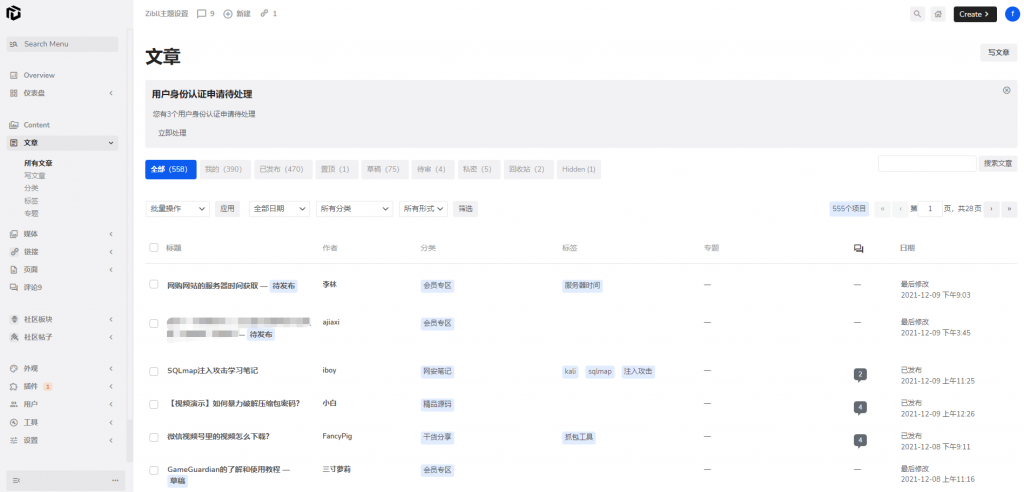
Task: Open the 批量操作 dropdown
Action: [x=177, y=209]
